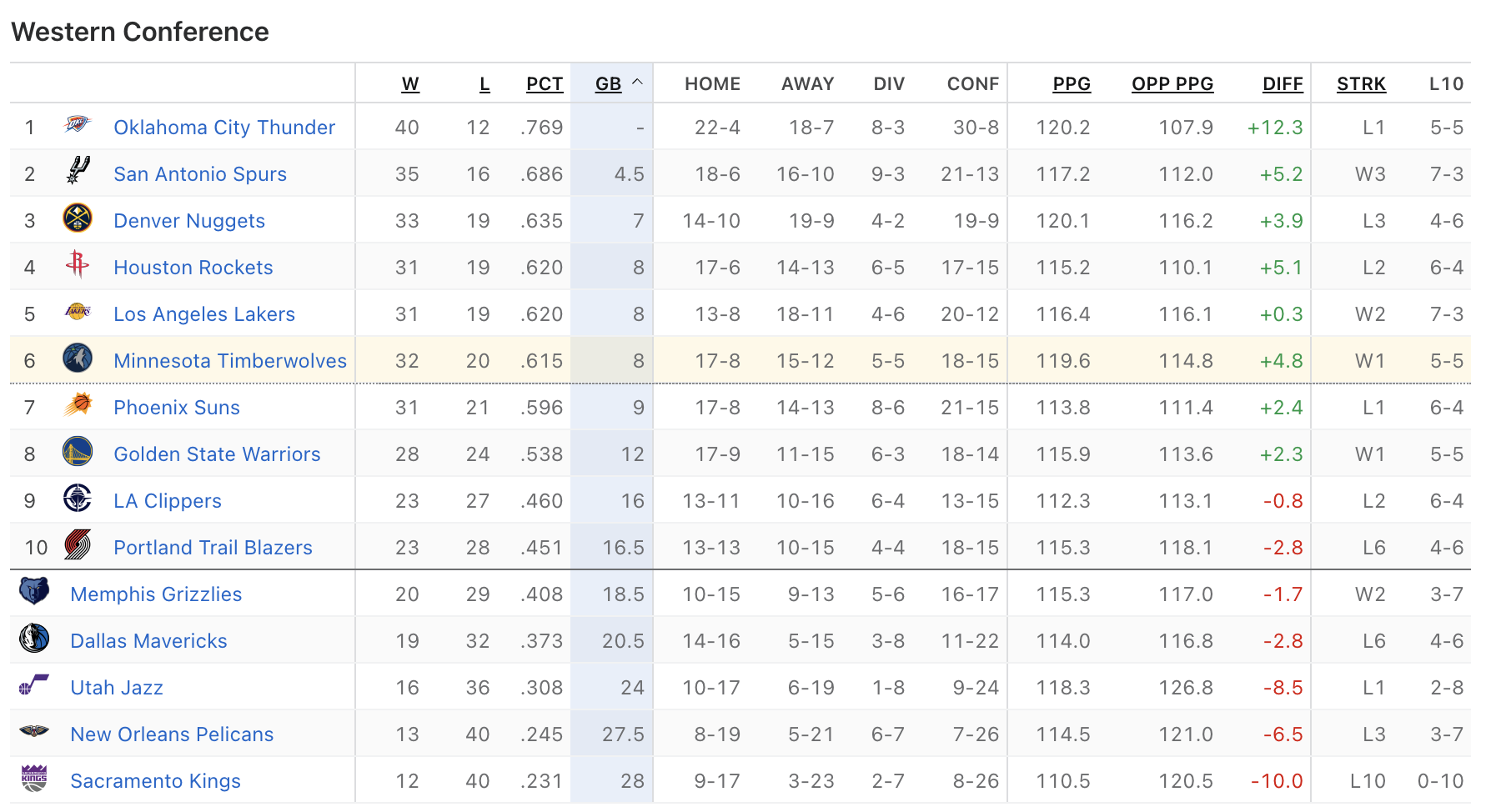This screenshot has width=1491, height=812.
Task: Click the Denver Nuggets logo icon
Action: tap(77, 219)
